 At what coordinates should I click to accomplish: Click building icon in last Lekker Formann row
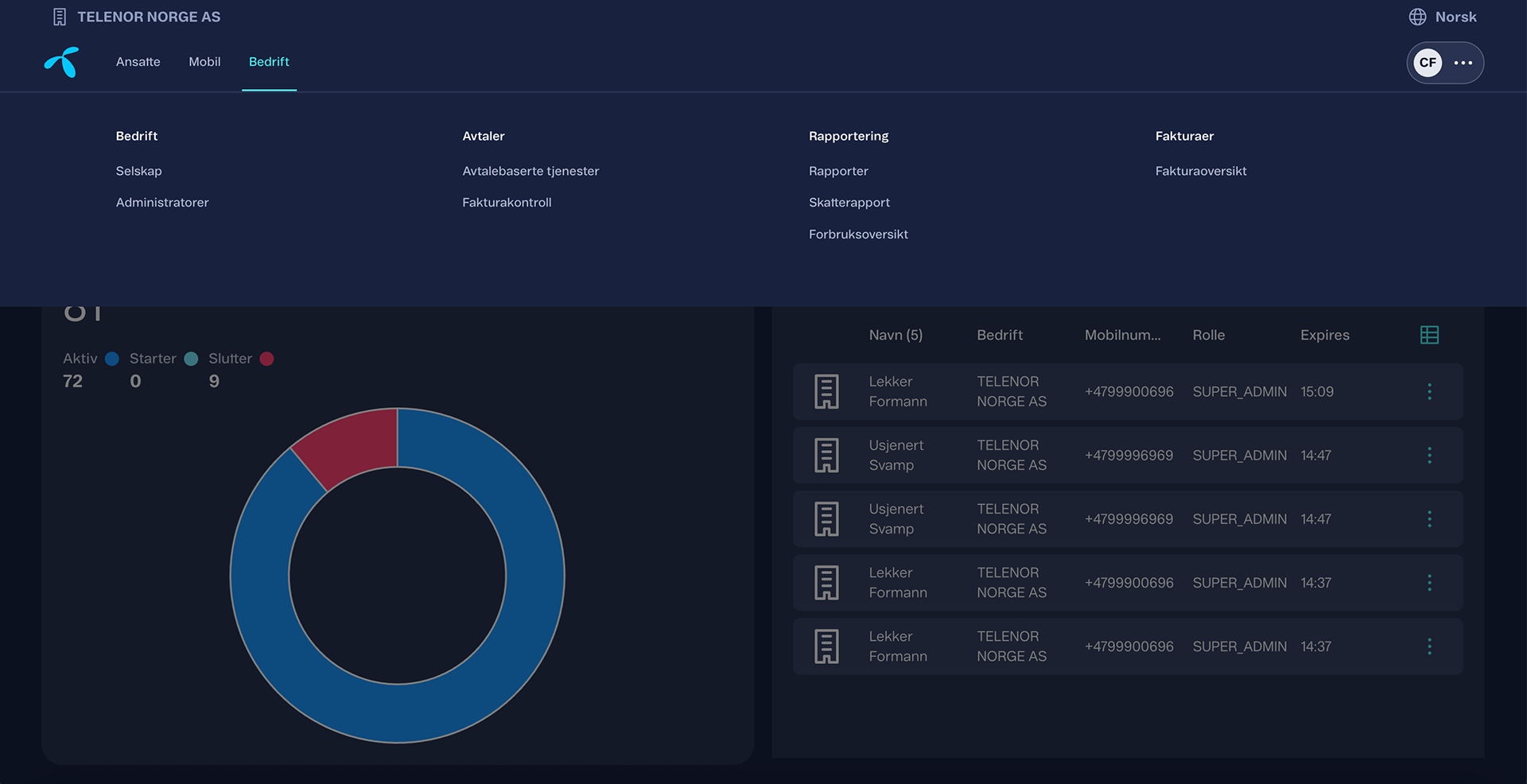pos(826,646)
